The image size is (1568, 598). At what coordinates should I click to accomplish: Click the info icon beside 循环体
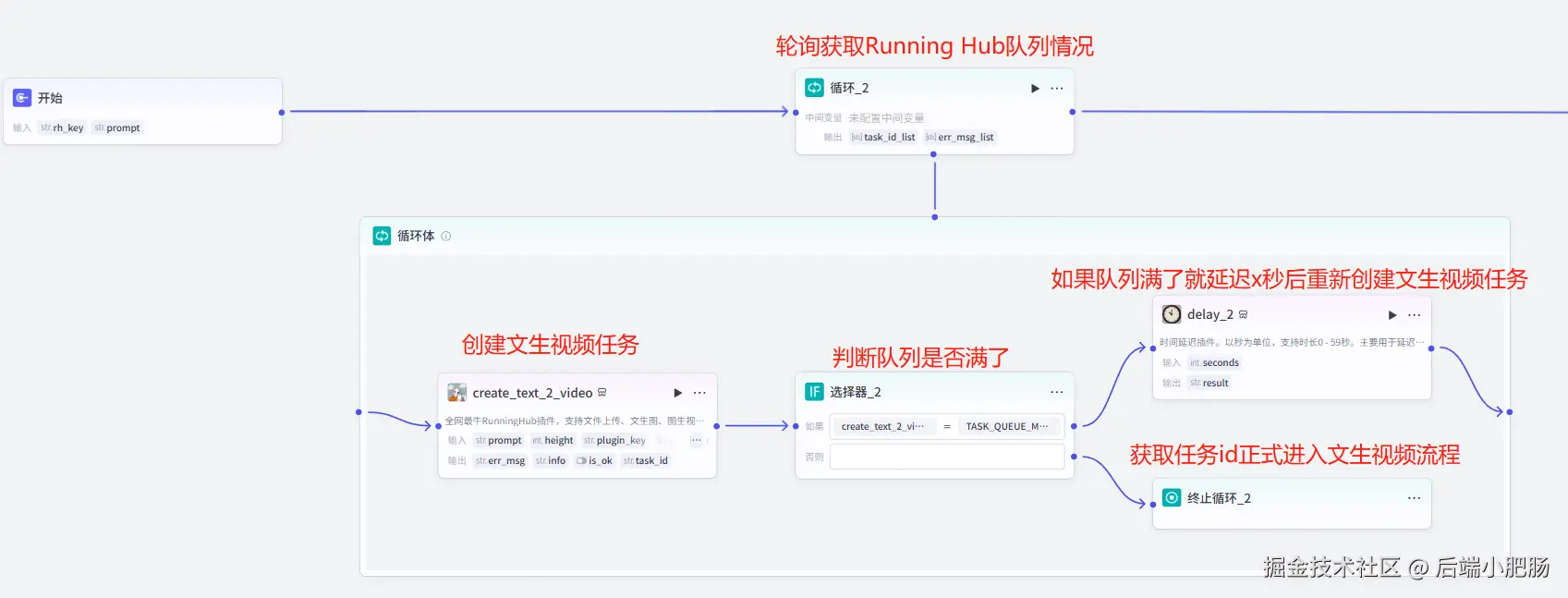coord(446,236)
